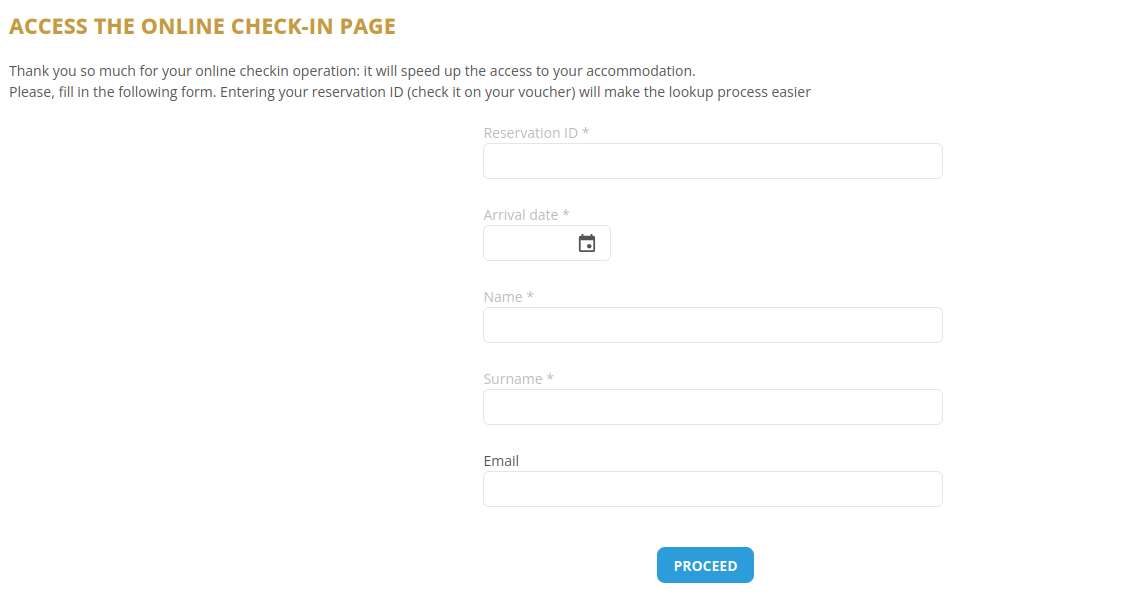The image size is (1127, 613).
Task: Open the Arrival date calendar picker icon
Action: [x=587, y=243]
